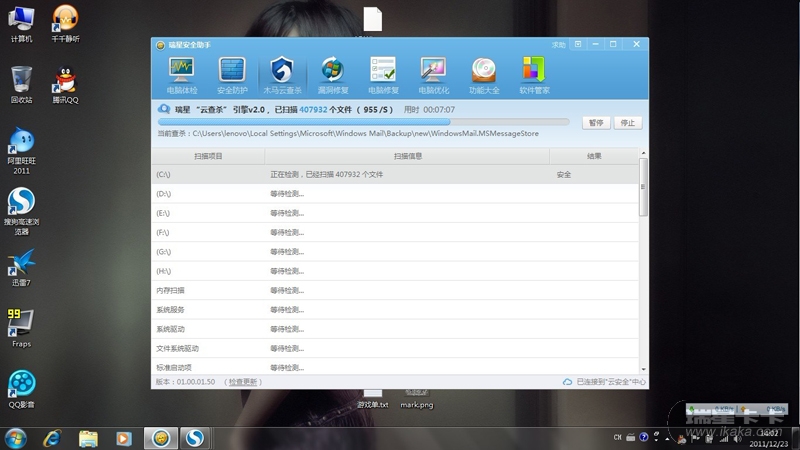Select the 电脑优化 optimization icon
Screen dimensions: 800x450
[x=433, y=75]
